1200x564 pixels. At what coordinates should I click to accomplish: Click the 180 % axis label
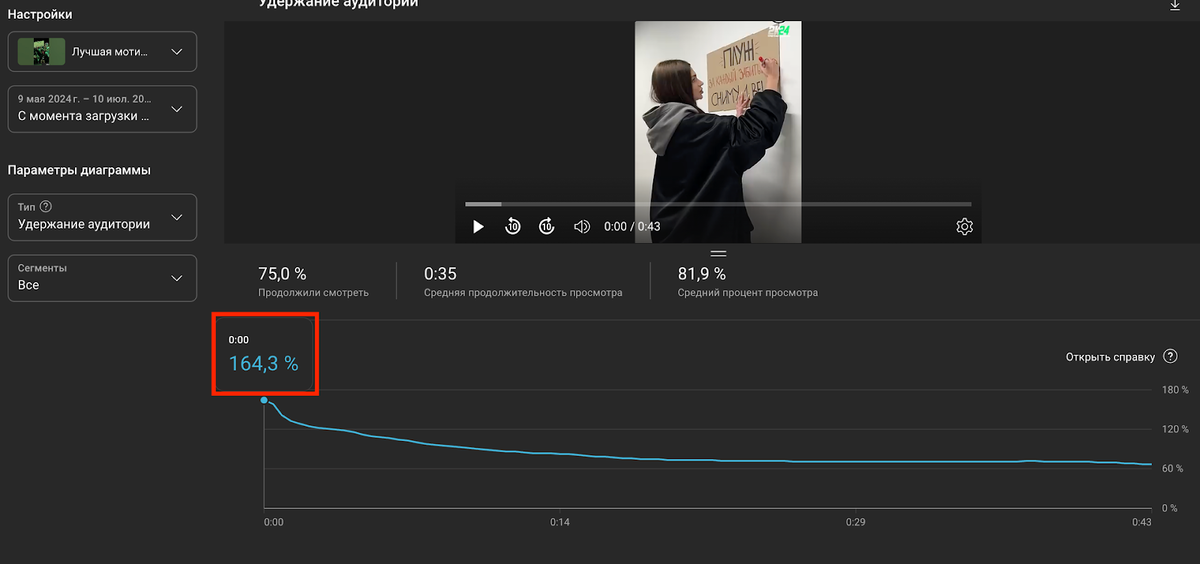[1175, 389]
